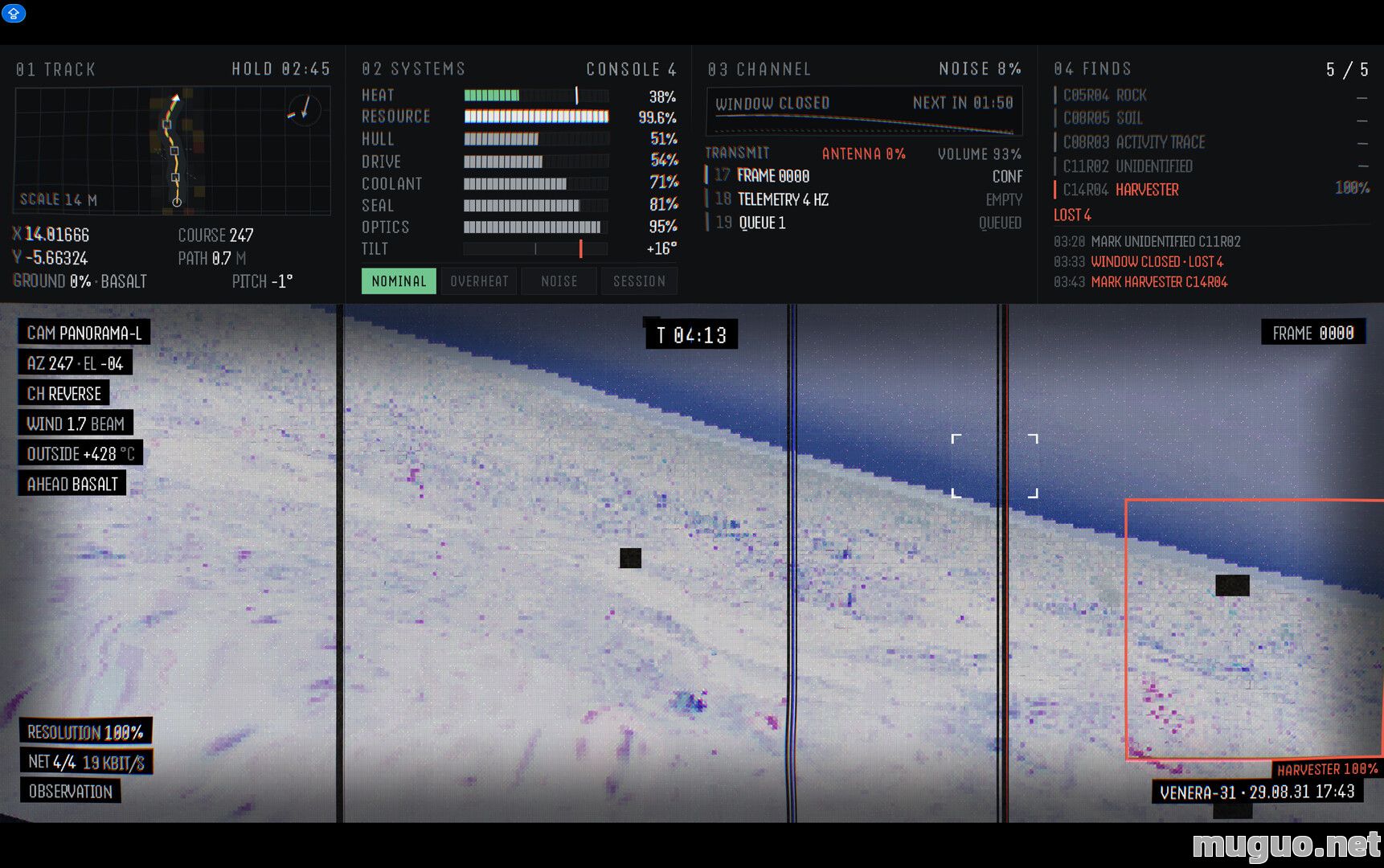Open the 01 TRACK panel header
1384x868 pixels.
pyautogui.click(x=55, y=69)
